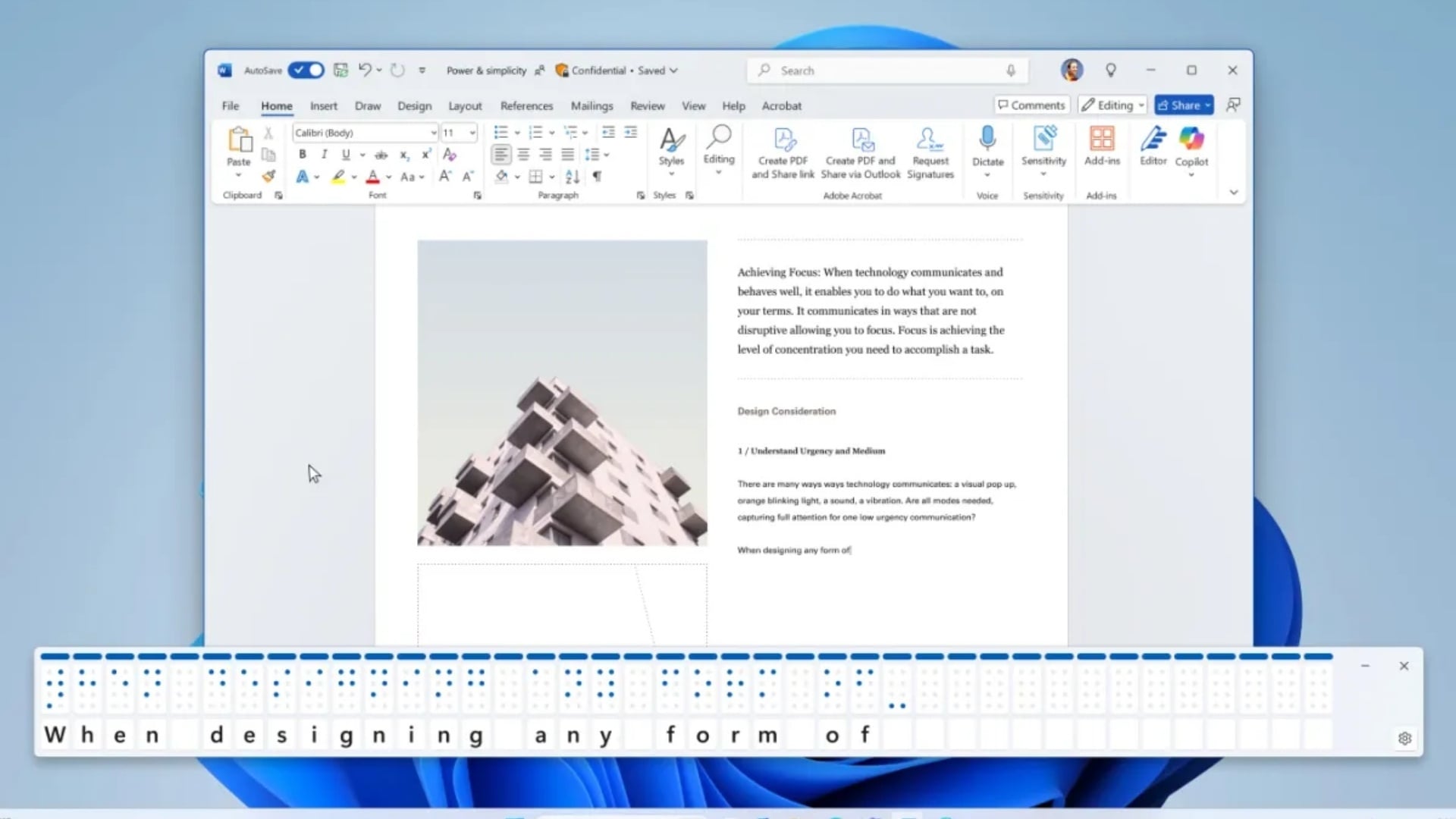Toggle Align Left paragraph alignment

500,155
